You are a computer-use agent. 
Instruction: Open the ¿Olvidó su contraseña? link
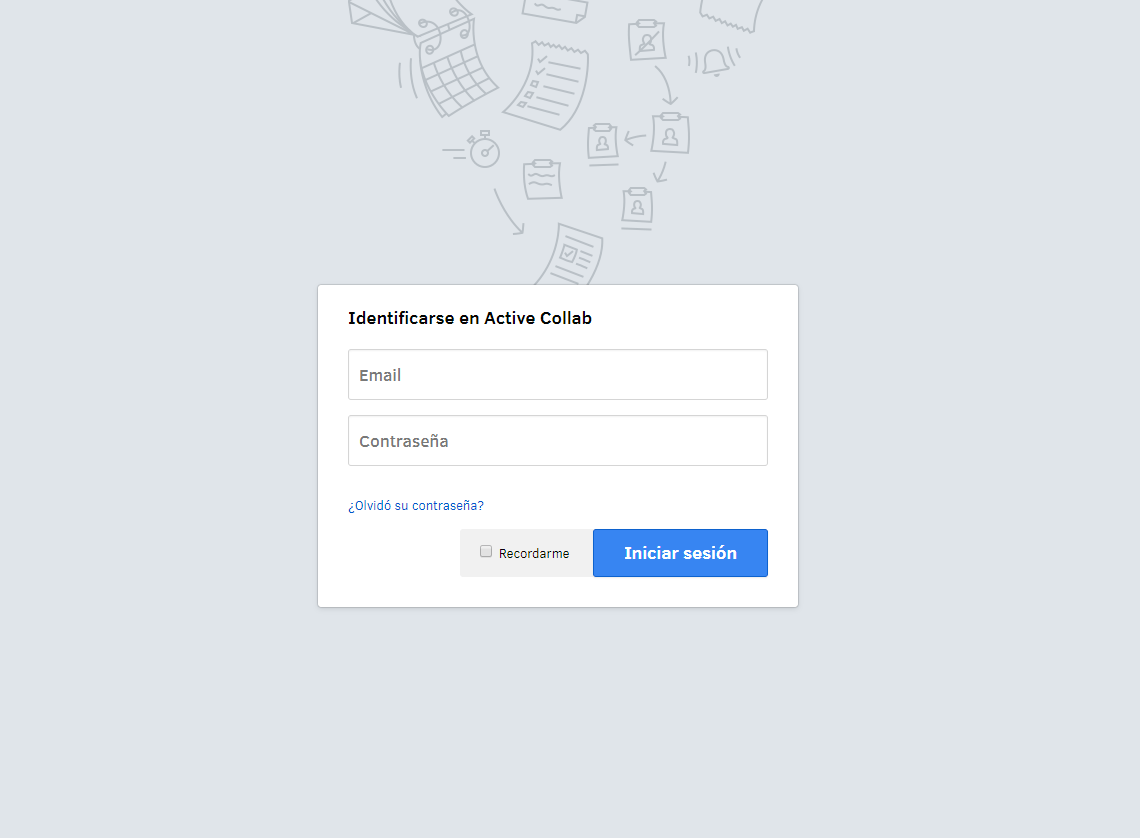point(416,505)
